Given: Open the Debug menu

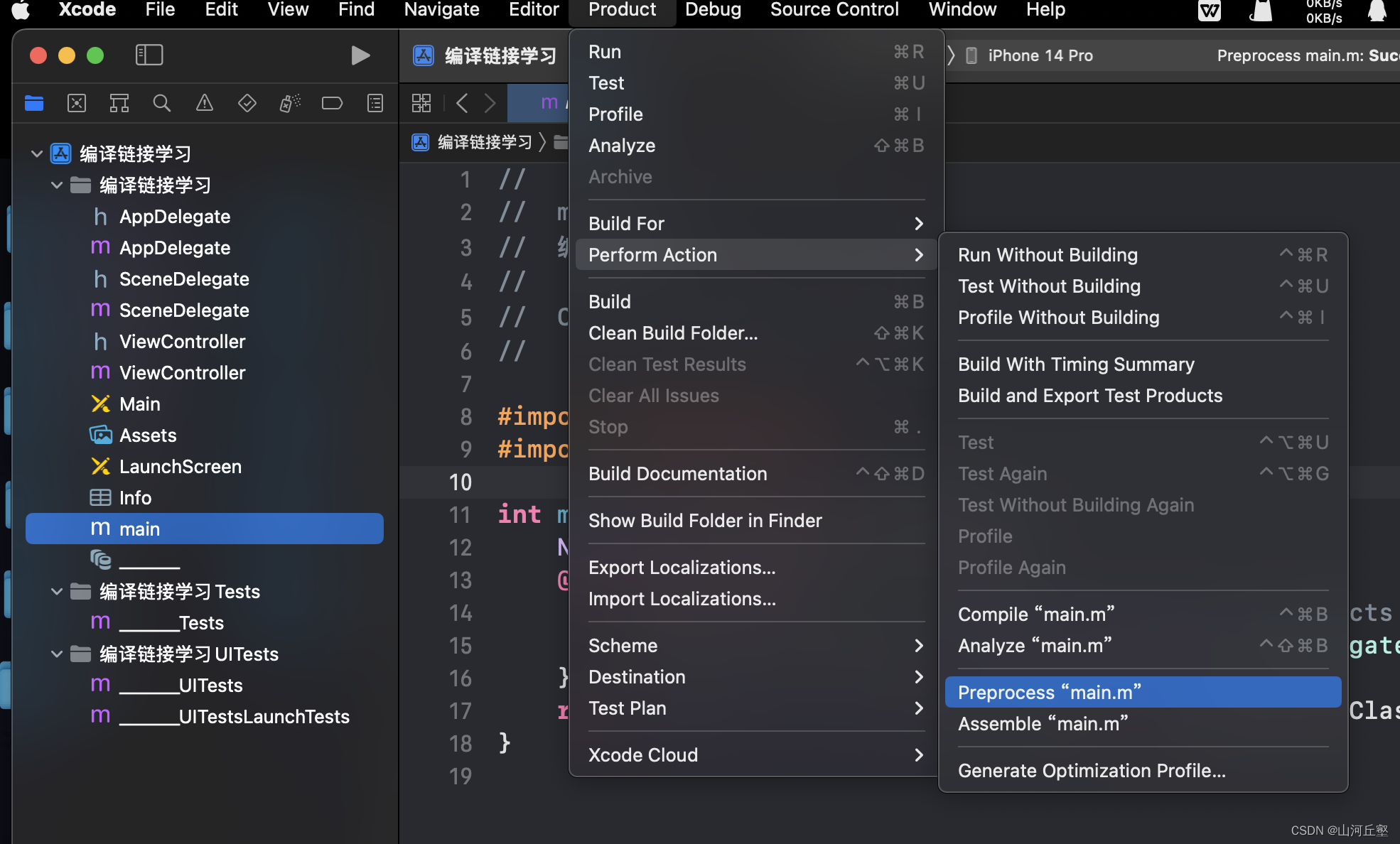Looking at the screenshot, I should point(713,10).
